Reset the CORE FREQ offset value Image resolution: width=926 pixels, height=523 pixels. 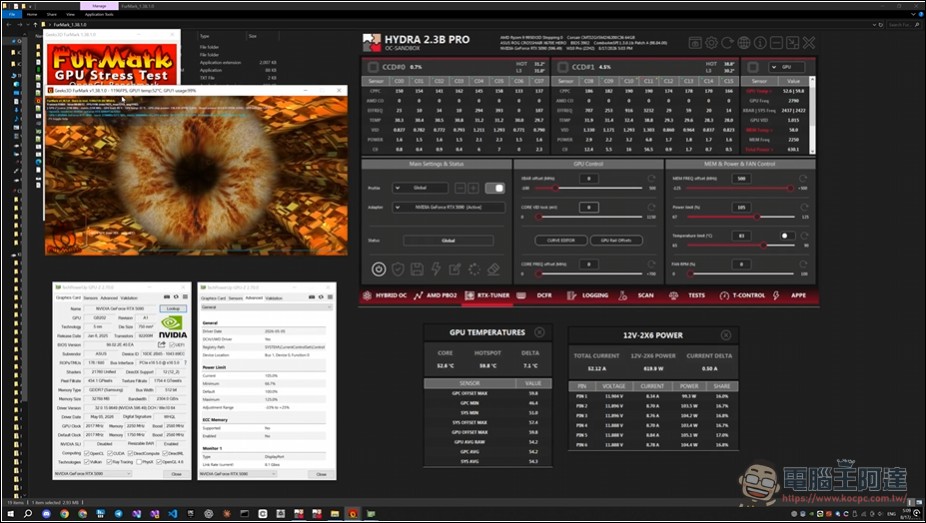tap(651, 264)
